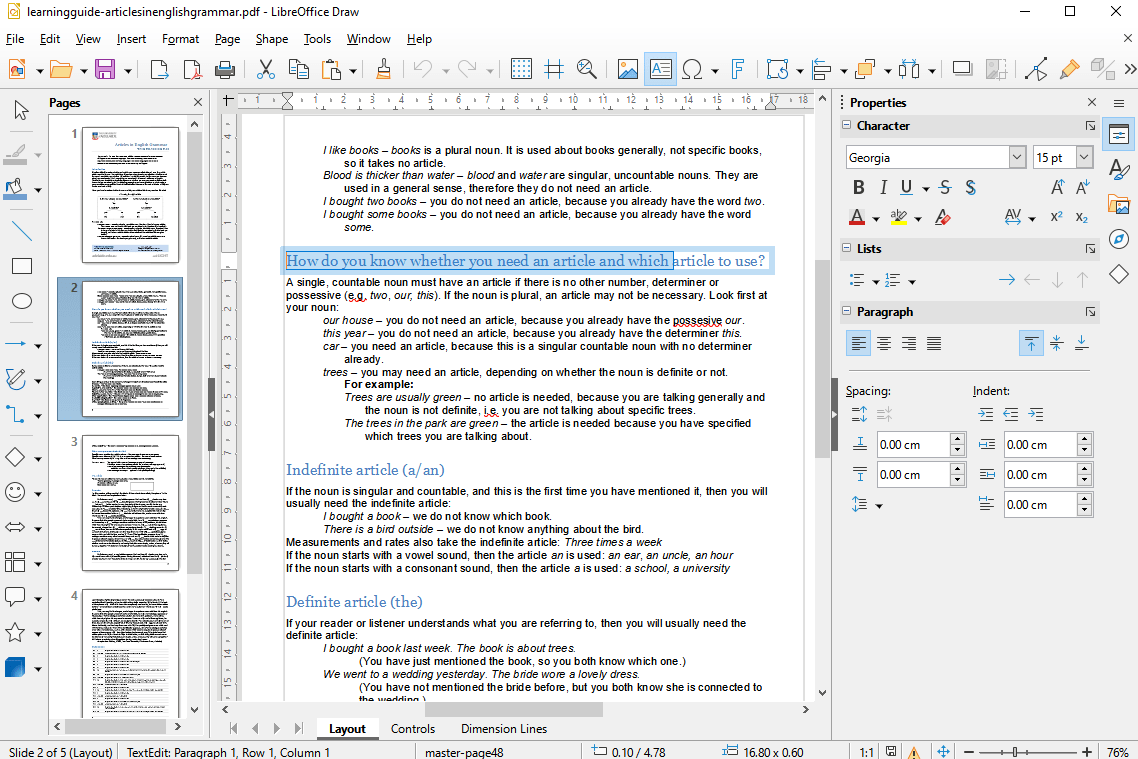
Task: Switch to the Controls tab
Action: point(413,729)
